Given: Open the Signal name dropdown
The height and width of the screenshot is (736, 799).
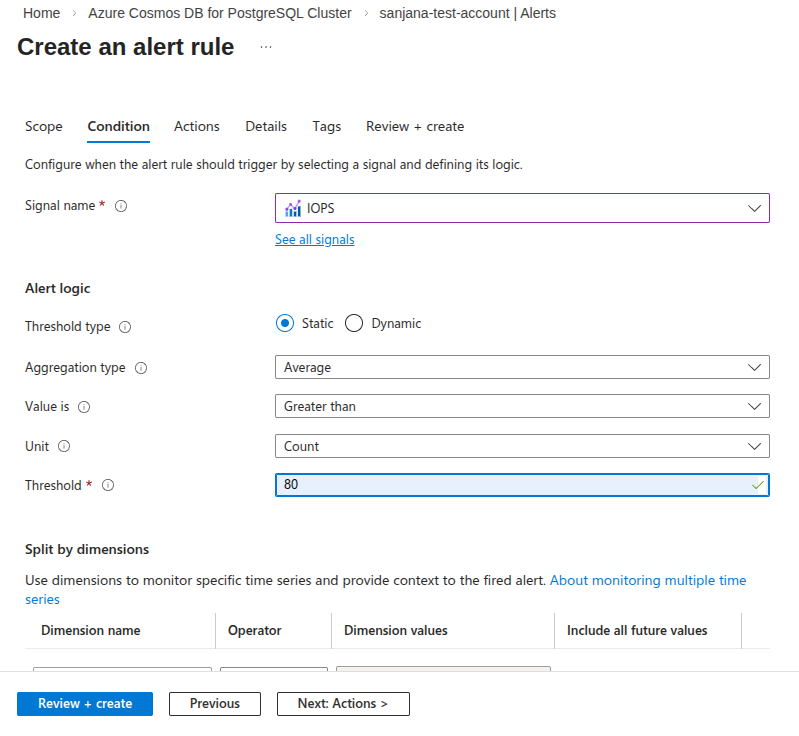Looking at the screenshot, I should [x=522, y=208].
